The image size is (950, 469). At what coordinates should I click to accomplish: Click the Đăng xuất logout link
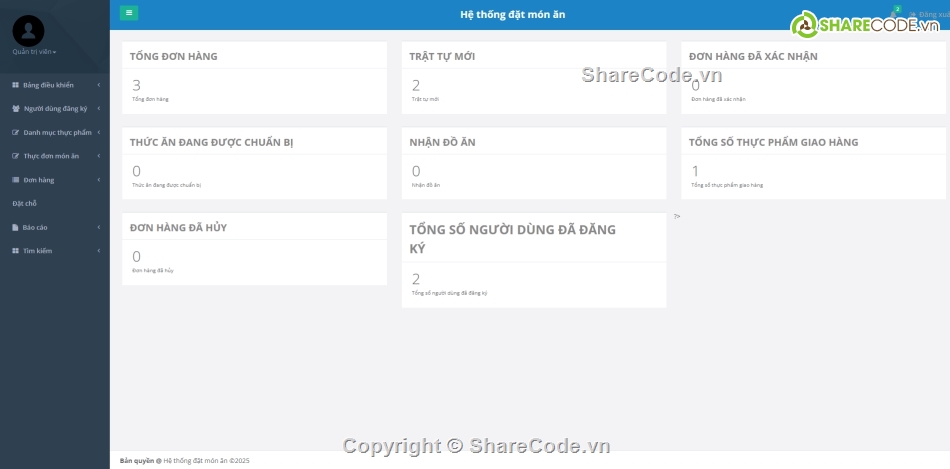(x=930, y=15)
